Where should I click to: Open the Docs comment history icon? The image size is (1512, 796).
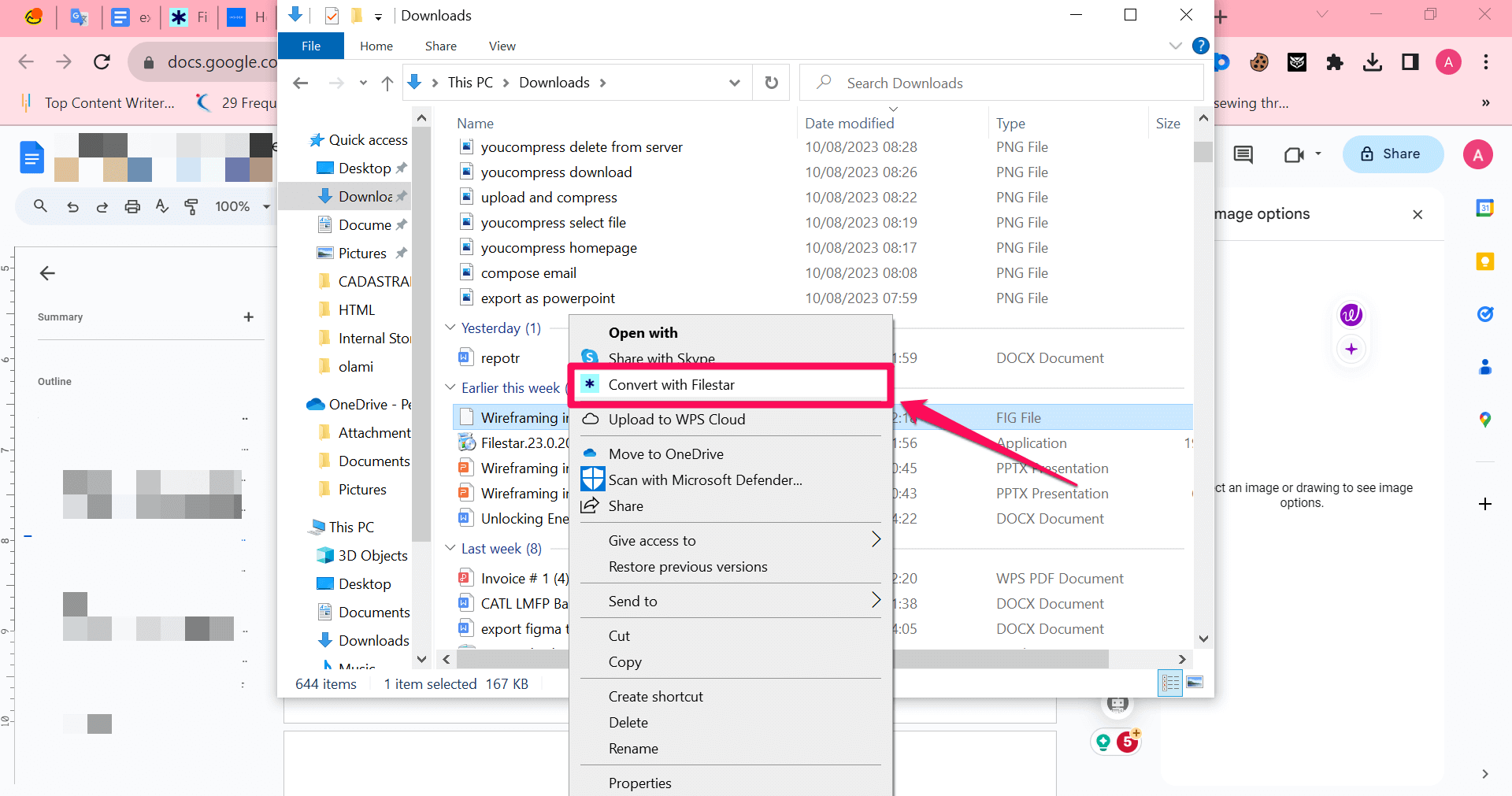(1243, 154)
